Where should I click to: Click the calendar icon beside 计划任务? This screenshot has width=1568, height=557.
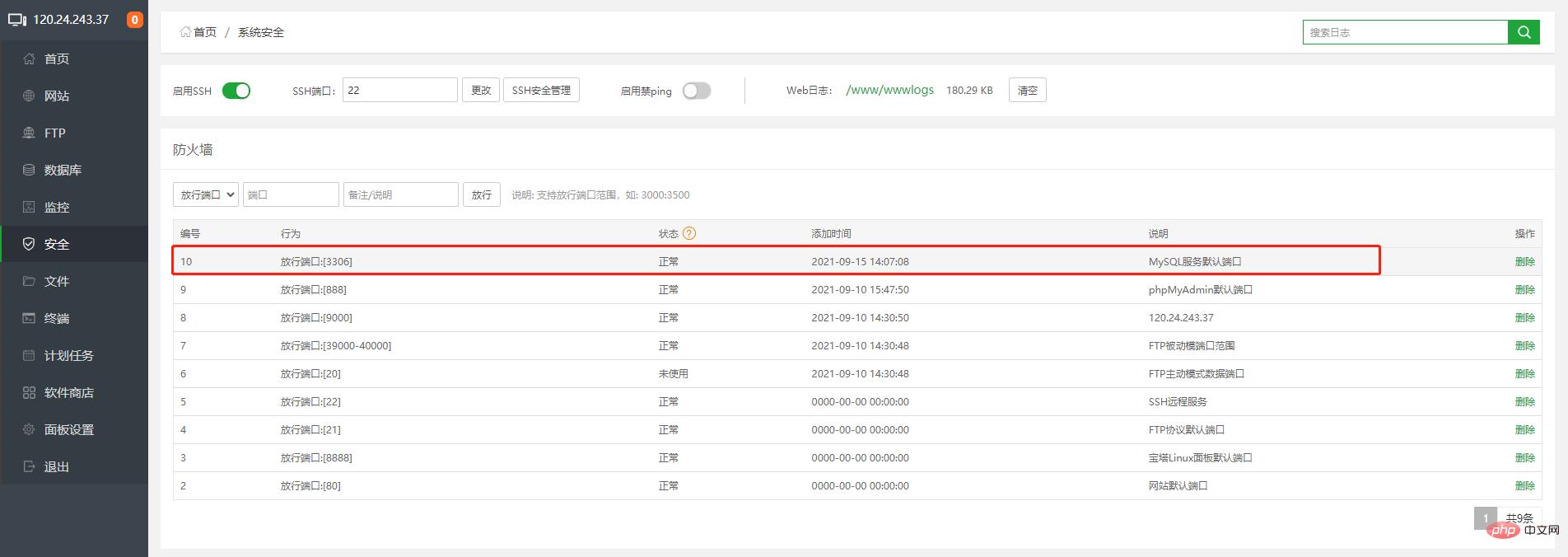pyautogui.click(x=29, y=355)
